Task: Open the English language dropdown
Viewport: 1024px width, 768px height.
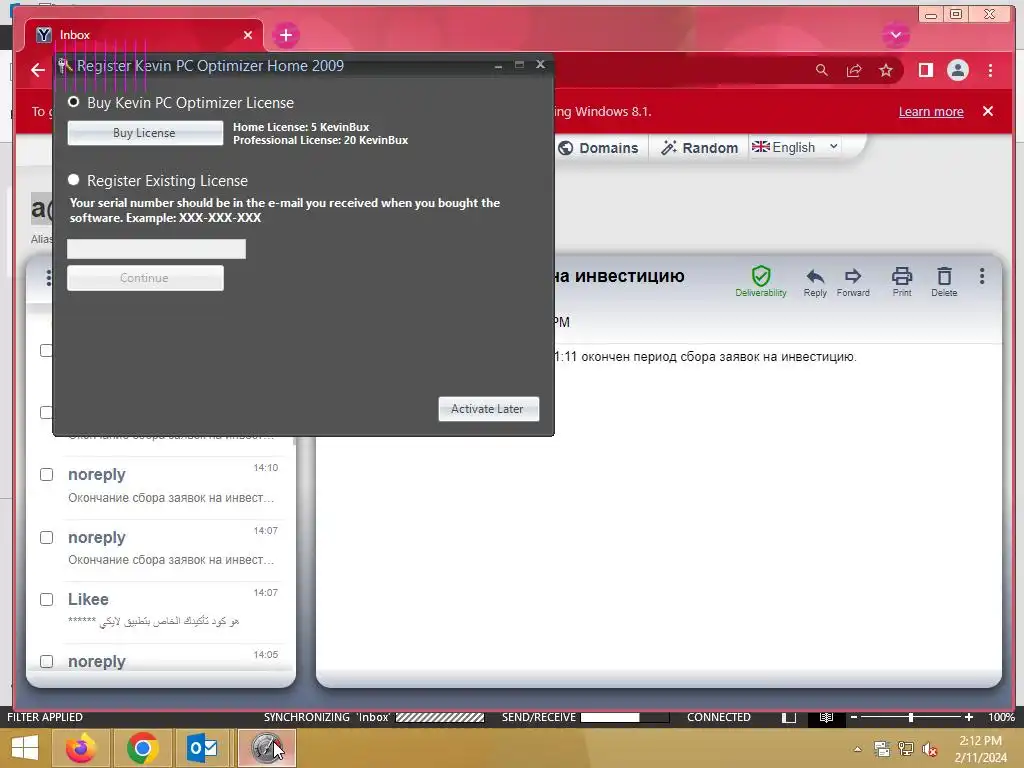Action: pyautogui.click(x=795, y=147)
